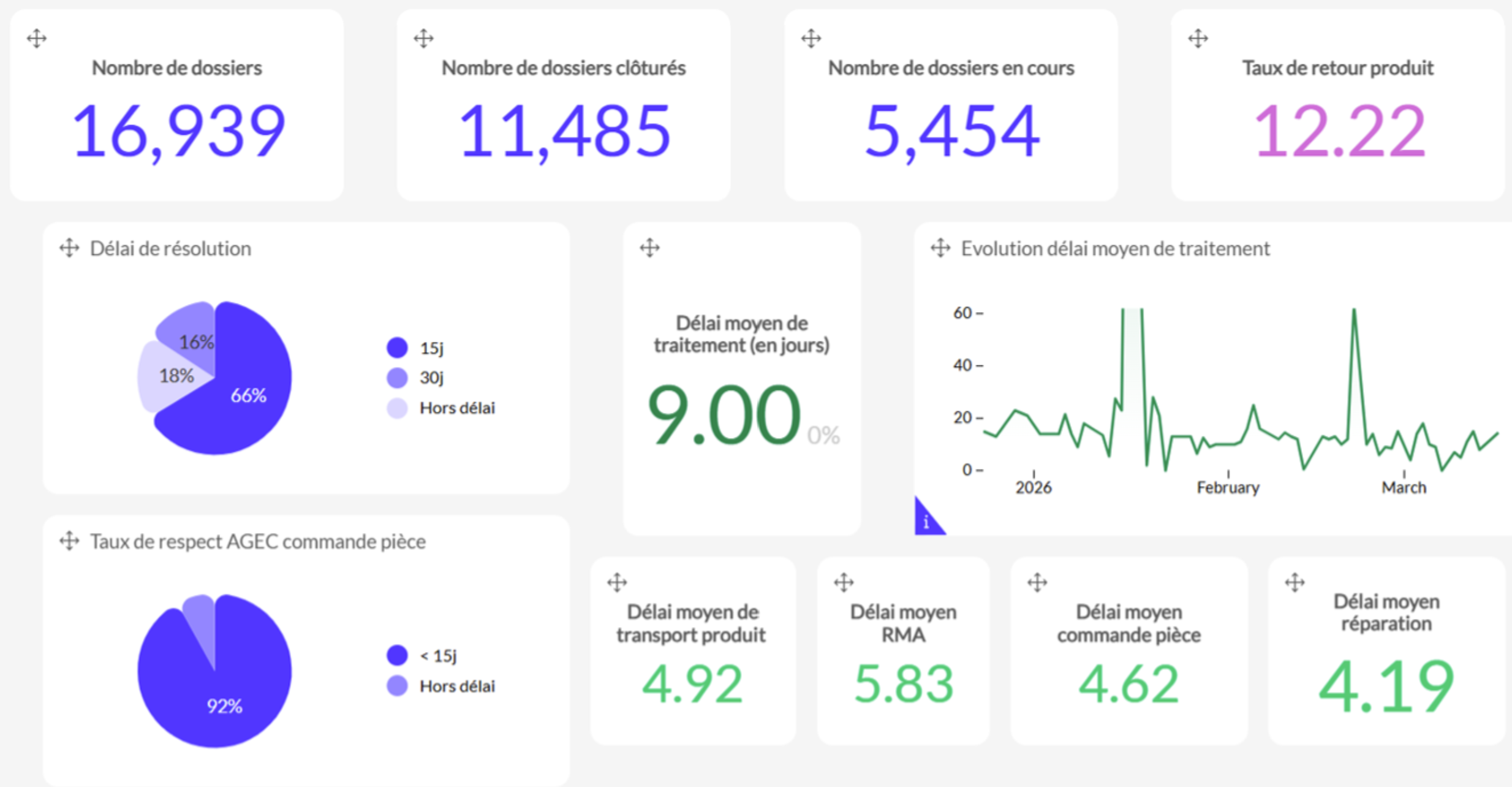Click Nombre de dossiers clôturés title
This screenshot has width=1512, height=787.
tap(564, 67)
